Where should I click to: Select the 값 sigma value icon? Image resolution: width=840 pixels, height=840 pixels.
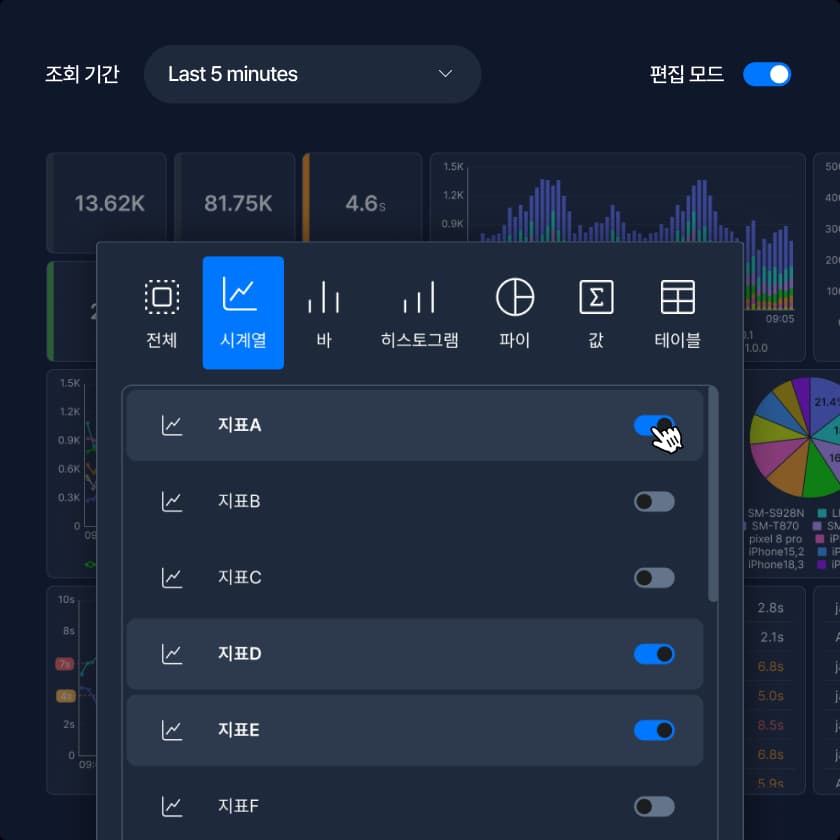(596, 298)
